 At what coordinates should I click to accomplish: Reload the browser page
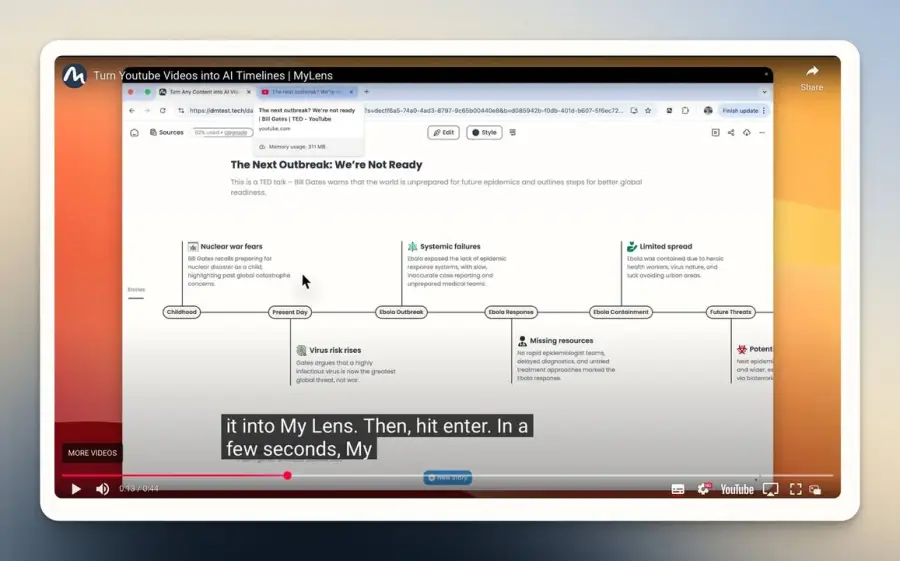pyautogui.click(x=163, y=111)
